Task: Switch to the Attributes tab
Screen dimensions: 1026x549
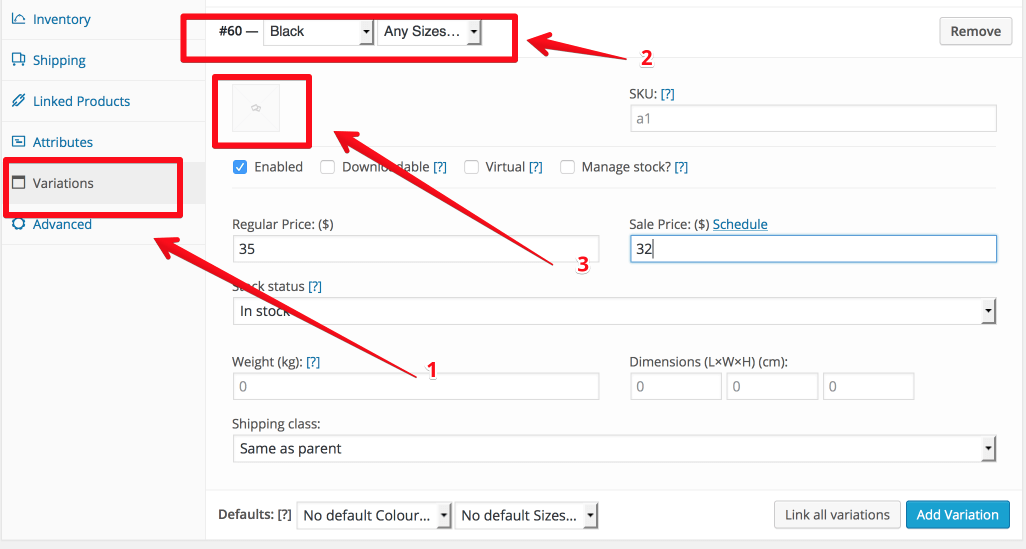Action: coord(63,142)
